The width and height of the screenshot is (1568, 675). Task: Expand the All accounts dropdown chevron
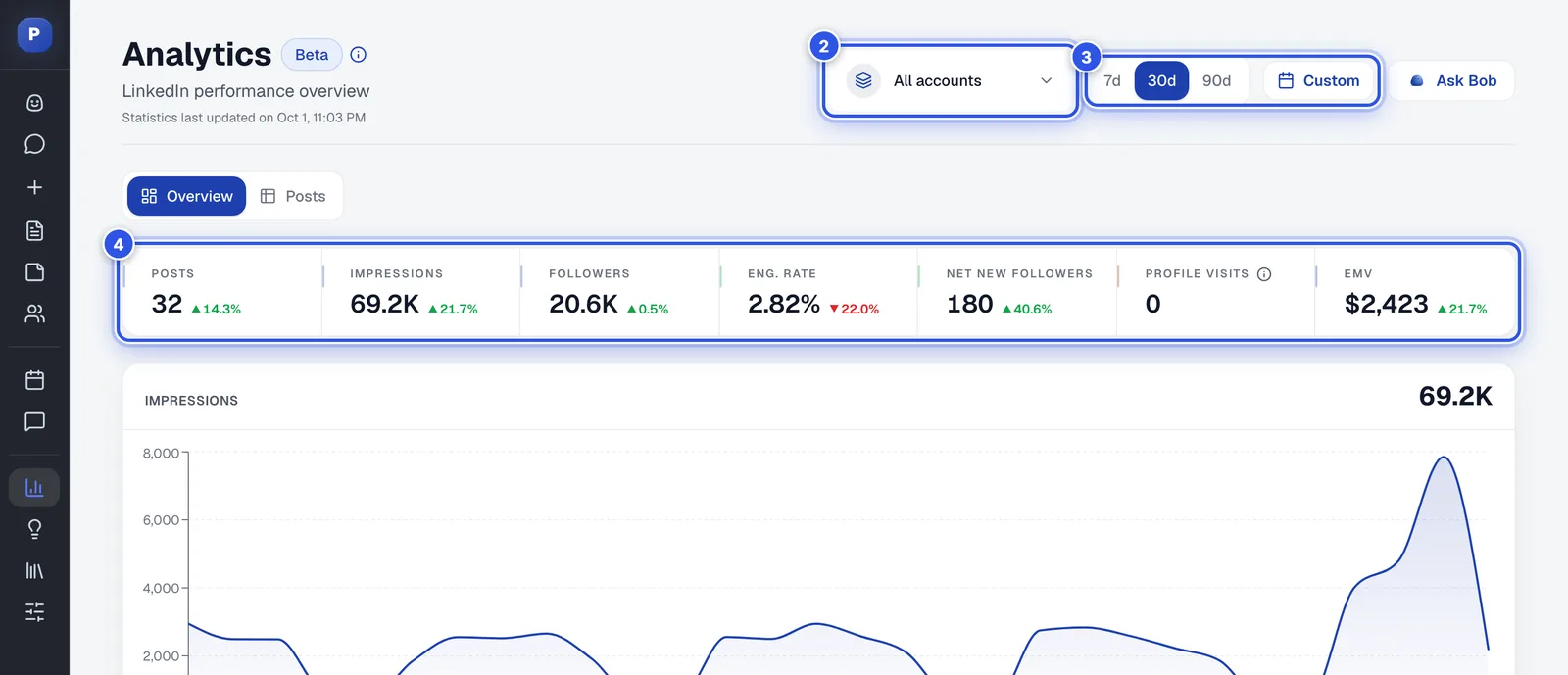[1046, 80]
